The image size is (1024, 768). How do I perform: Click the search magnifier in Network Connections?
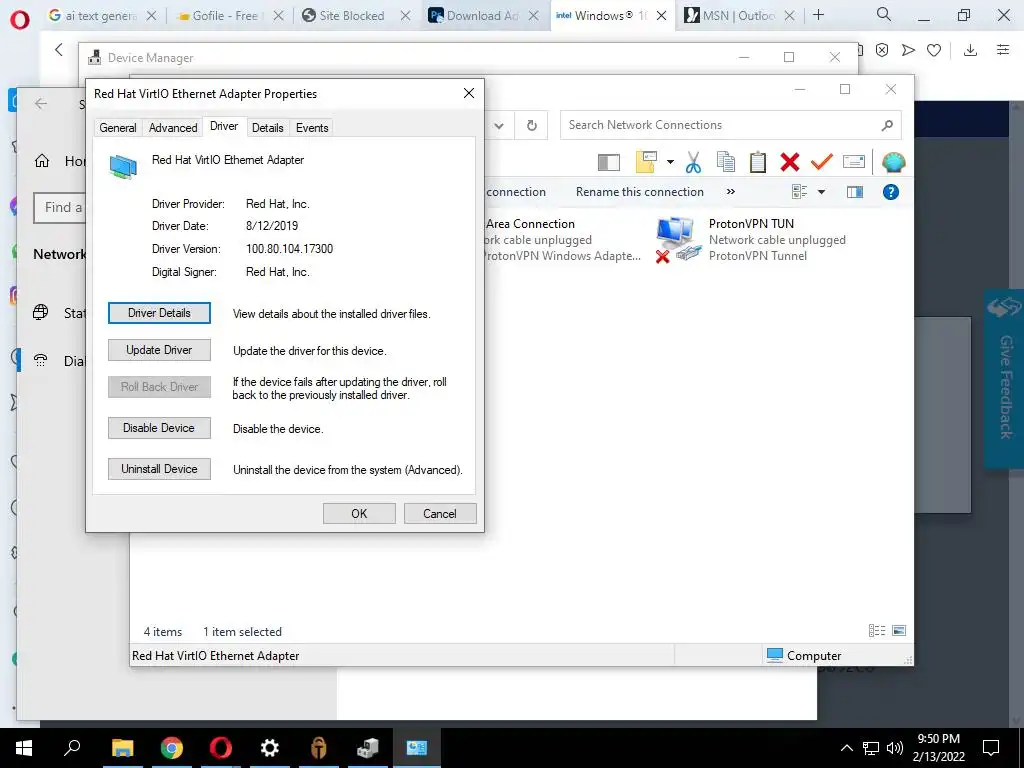pyautogui.click(x=887, y=125)
